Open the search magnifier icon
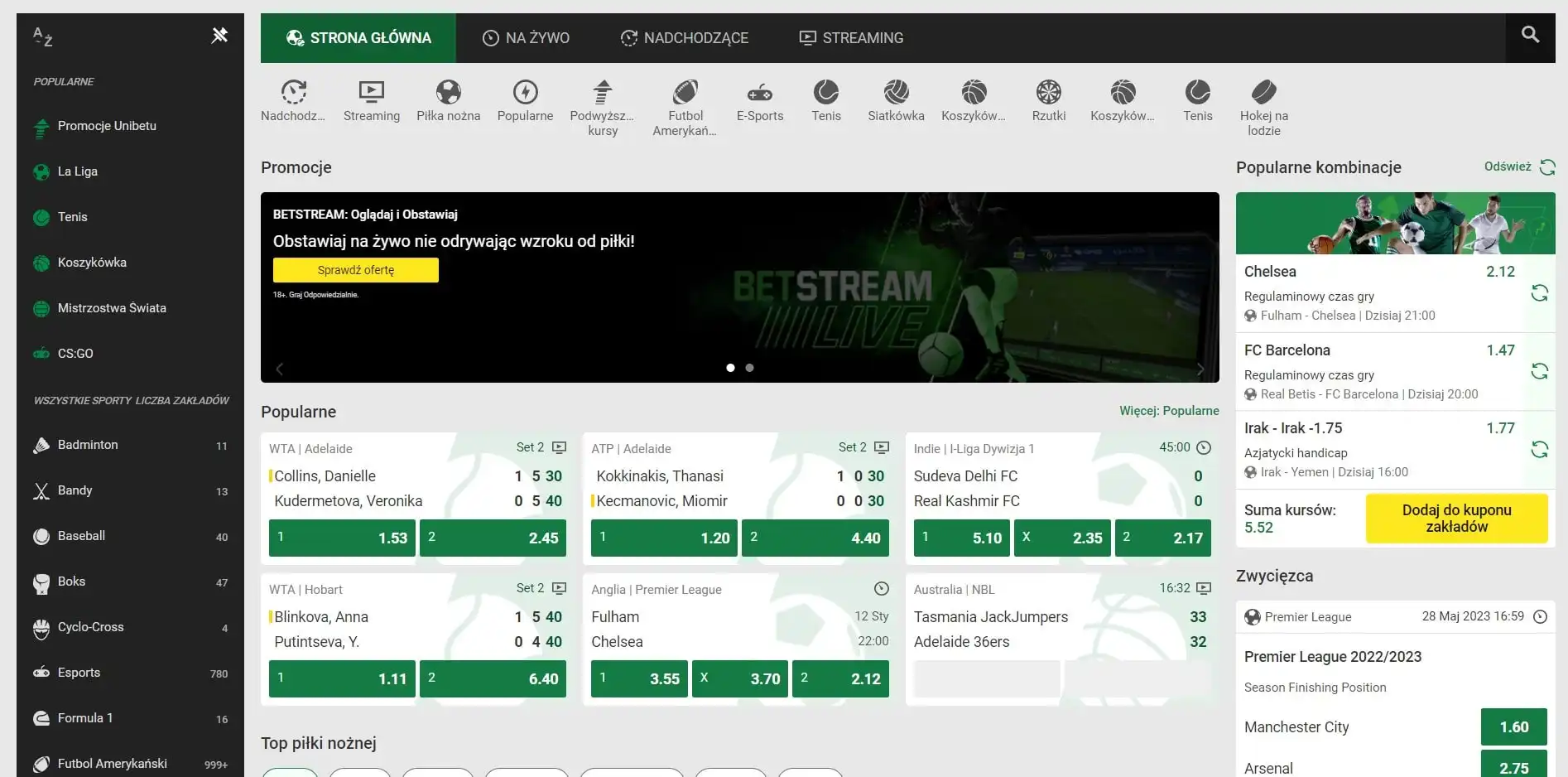This screenshot has height=777, width=1568. click(1530, 35)
